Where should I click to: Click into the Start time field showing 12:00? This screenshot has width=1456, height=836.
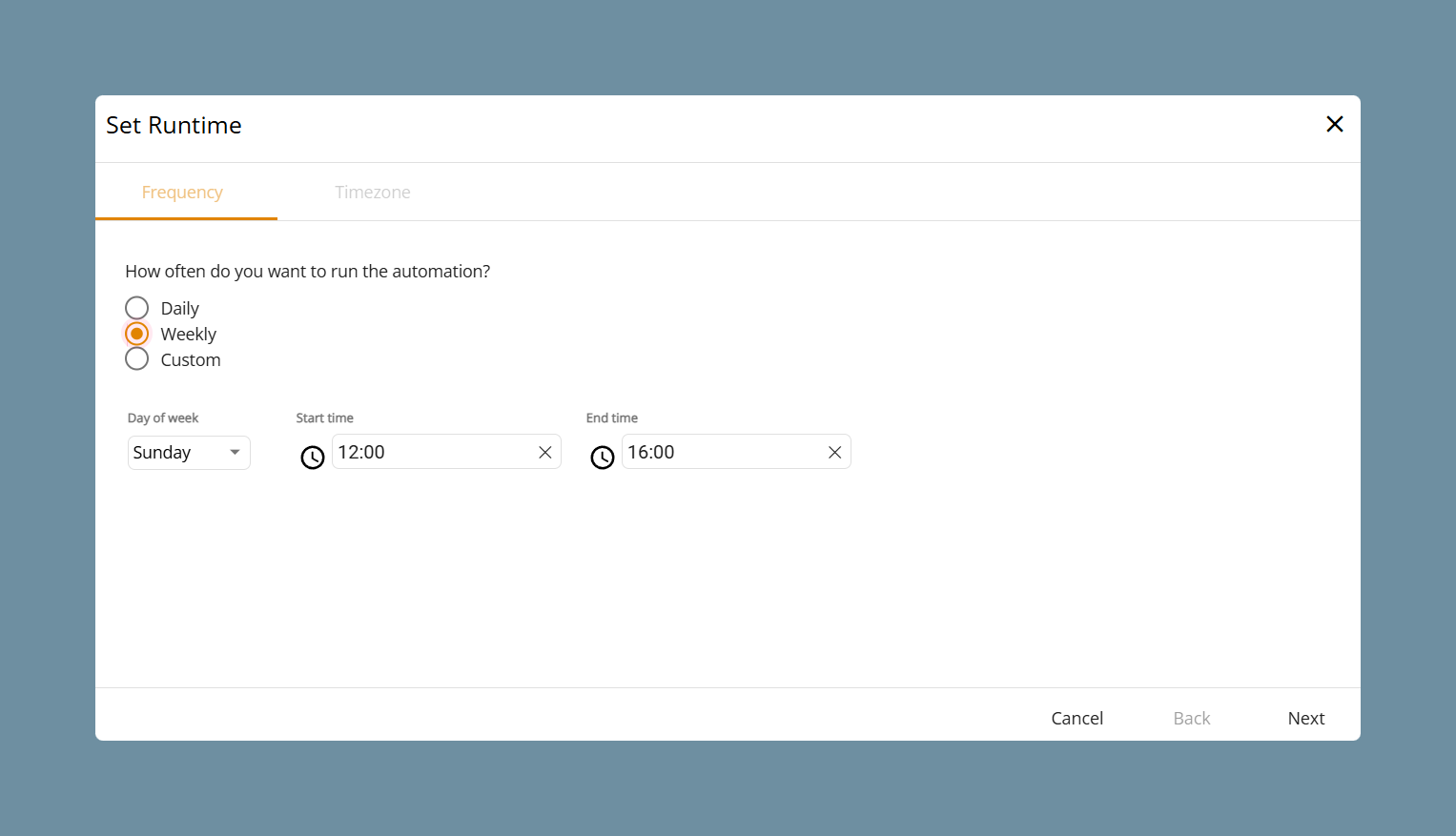point(434,452)
